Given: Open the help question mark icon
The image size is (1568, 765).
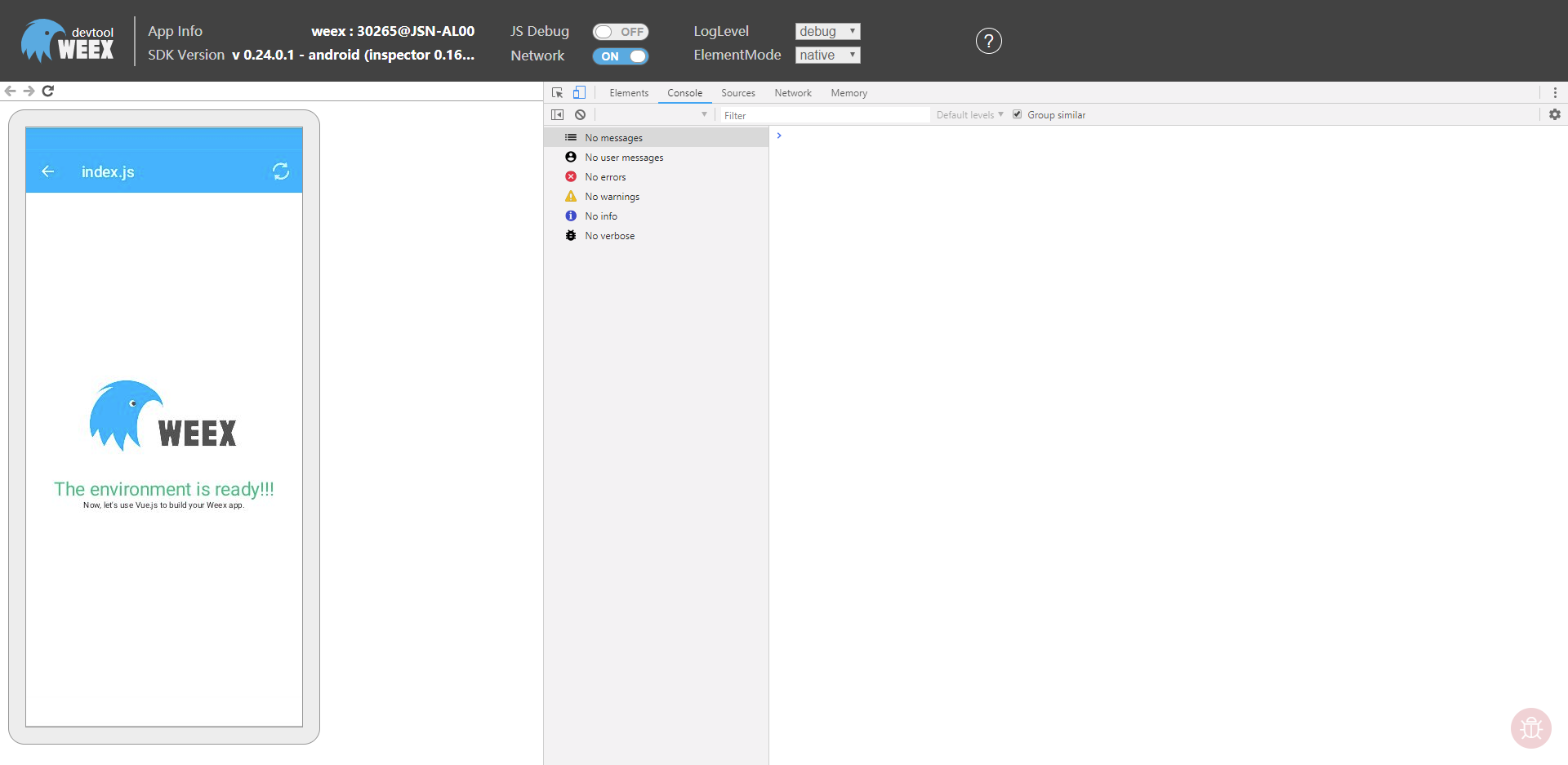Looking at the screenshot, I should 988,41.
